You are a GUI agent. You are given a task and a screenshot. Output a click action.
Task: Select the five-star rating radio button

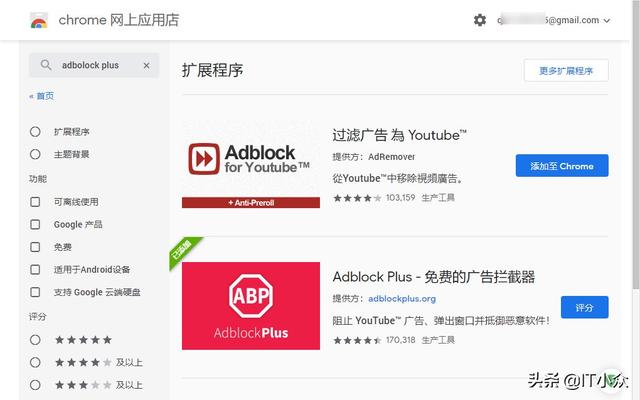[x=35, y=340]
